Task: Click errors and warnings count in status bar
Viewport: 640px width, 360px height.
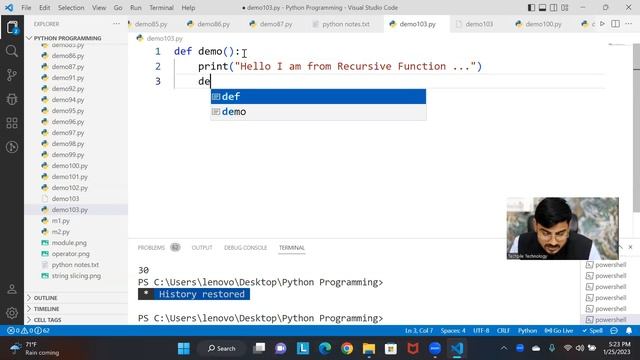Action: click(29, 331)
